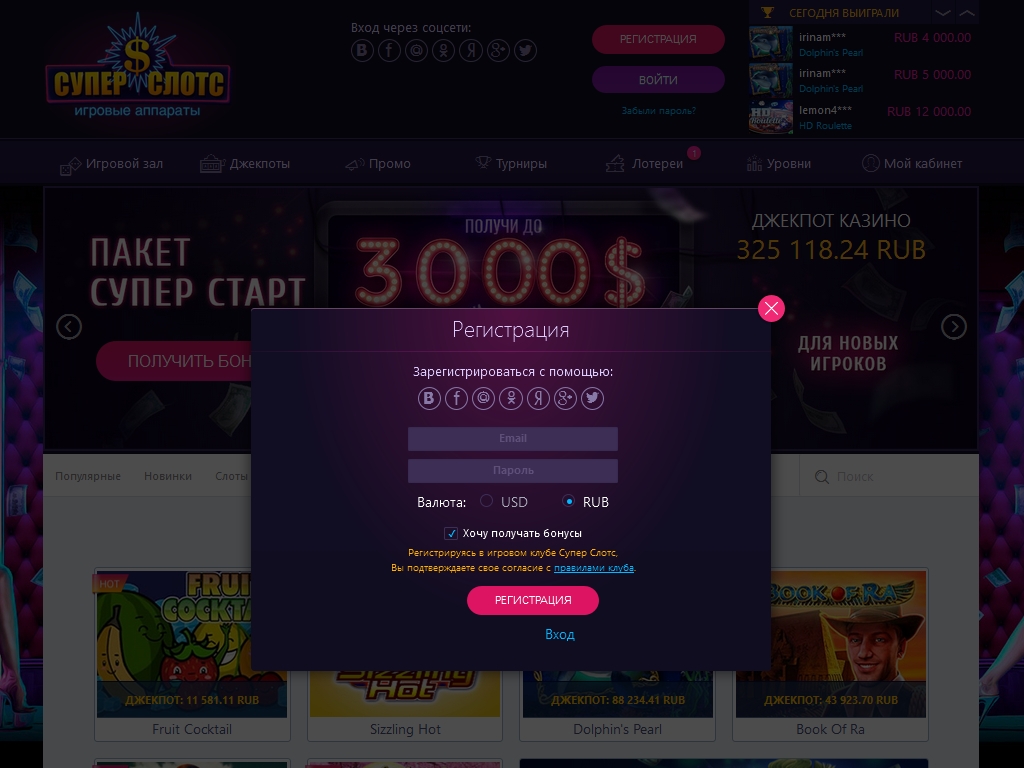This screenshot has width=1024, height=768.
Task: Click pink РЕГИСТРАЦИЯ button in dialog
Action: (x=533, y=600)
